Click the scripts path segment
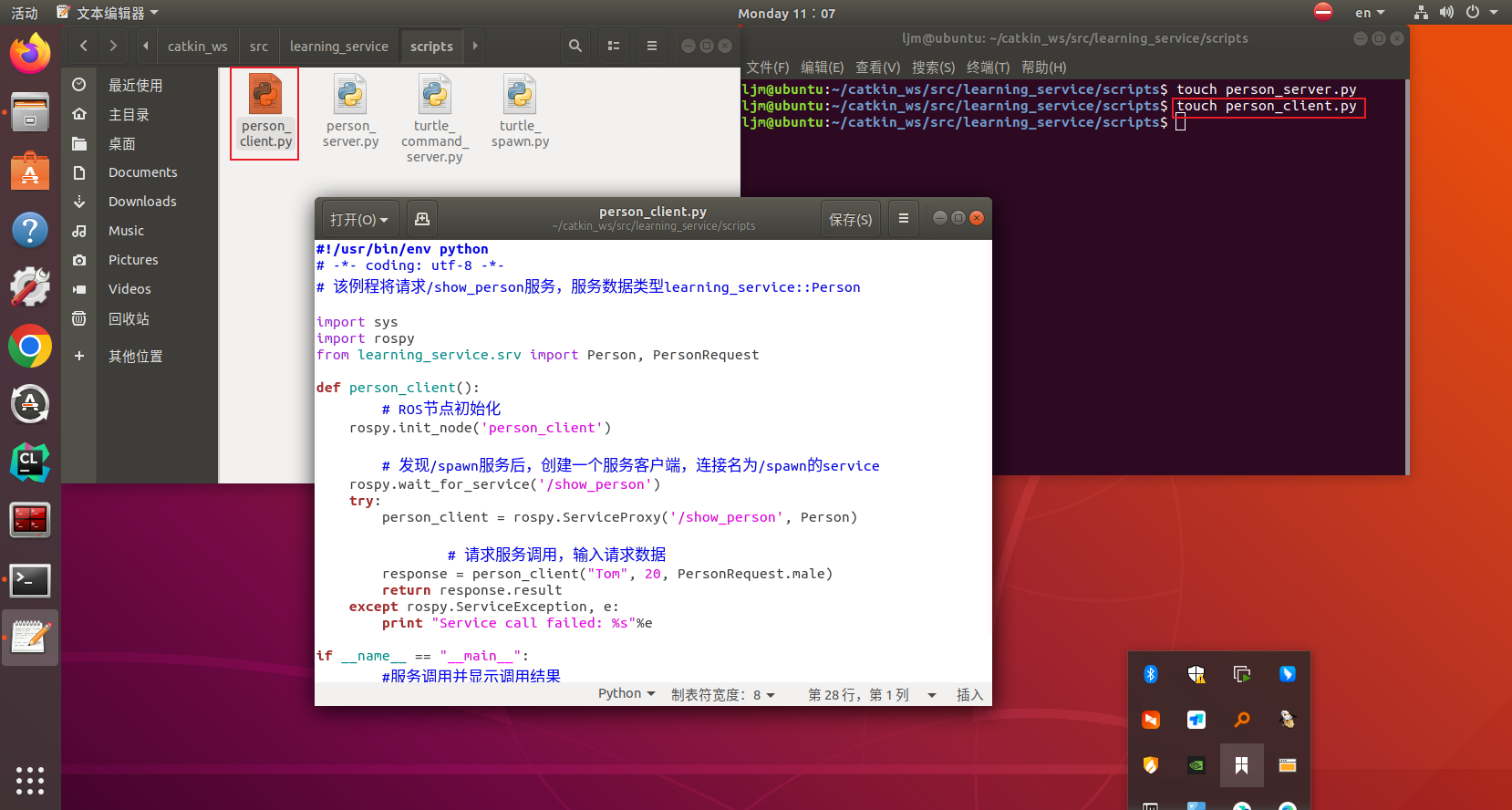Viewport: 1512px width, 810px height. coord(431,46)
